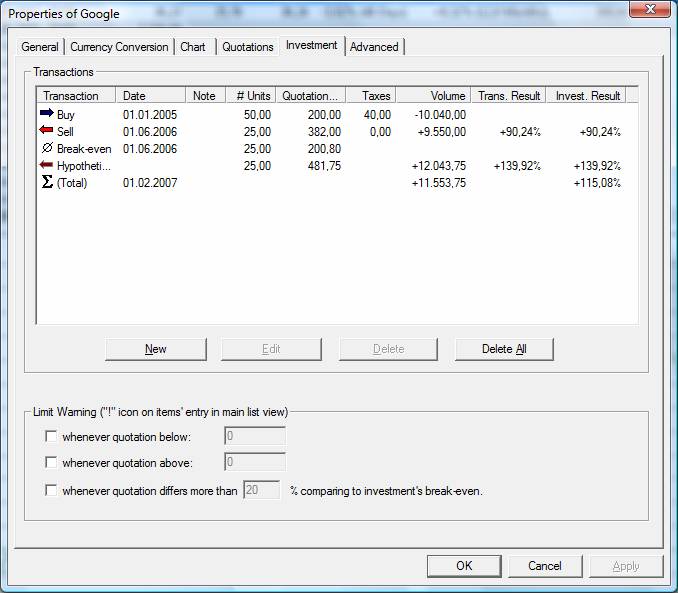678x593 pixels.
Task: Confirm with the OK button
Action: click(464, 566)
